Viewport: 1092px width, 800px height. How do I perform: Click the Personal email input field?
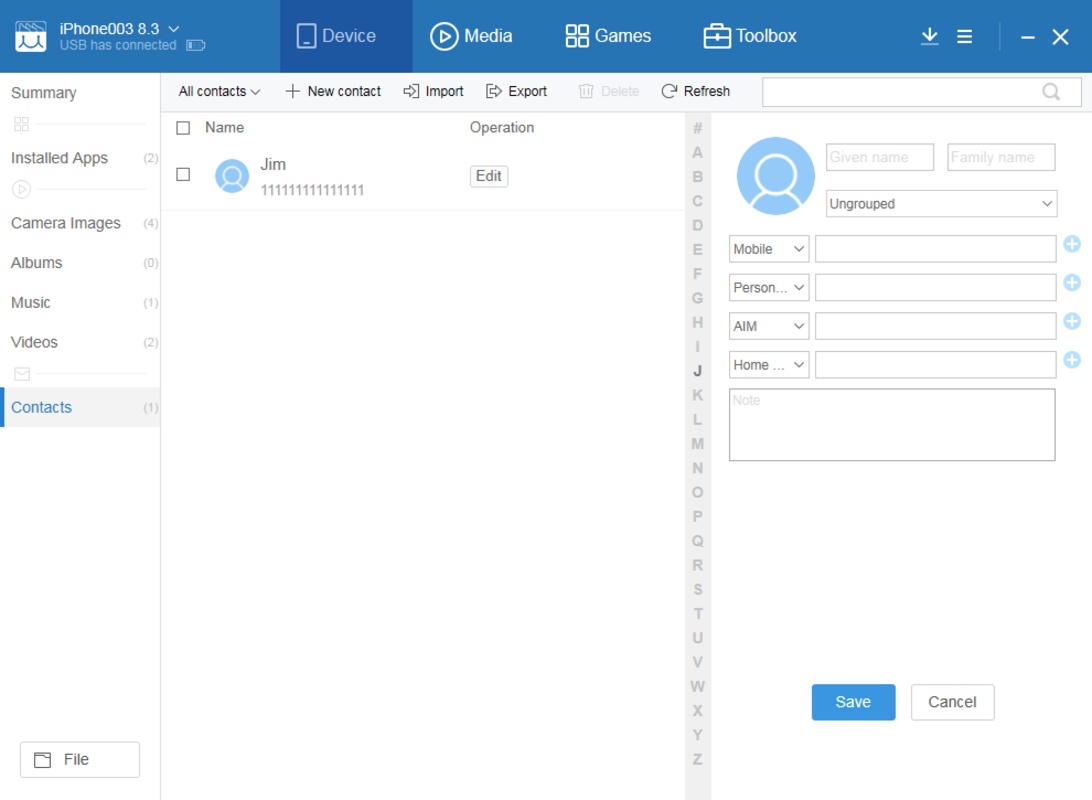935,288
